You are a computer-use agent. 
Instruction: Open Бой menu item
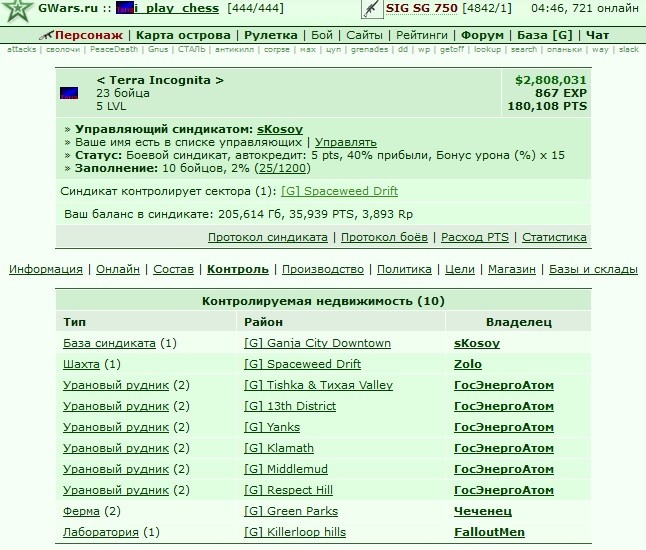(x=322, y=35)
